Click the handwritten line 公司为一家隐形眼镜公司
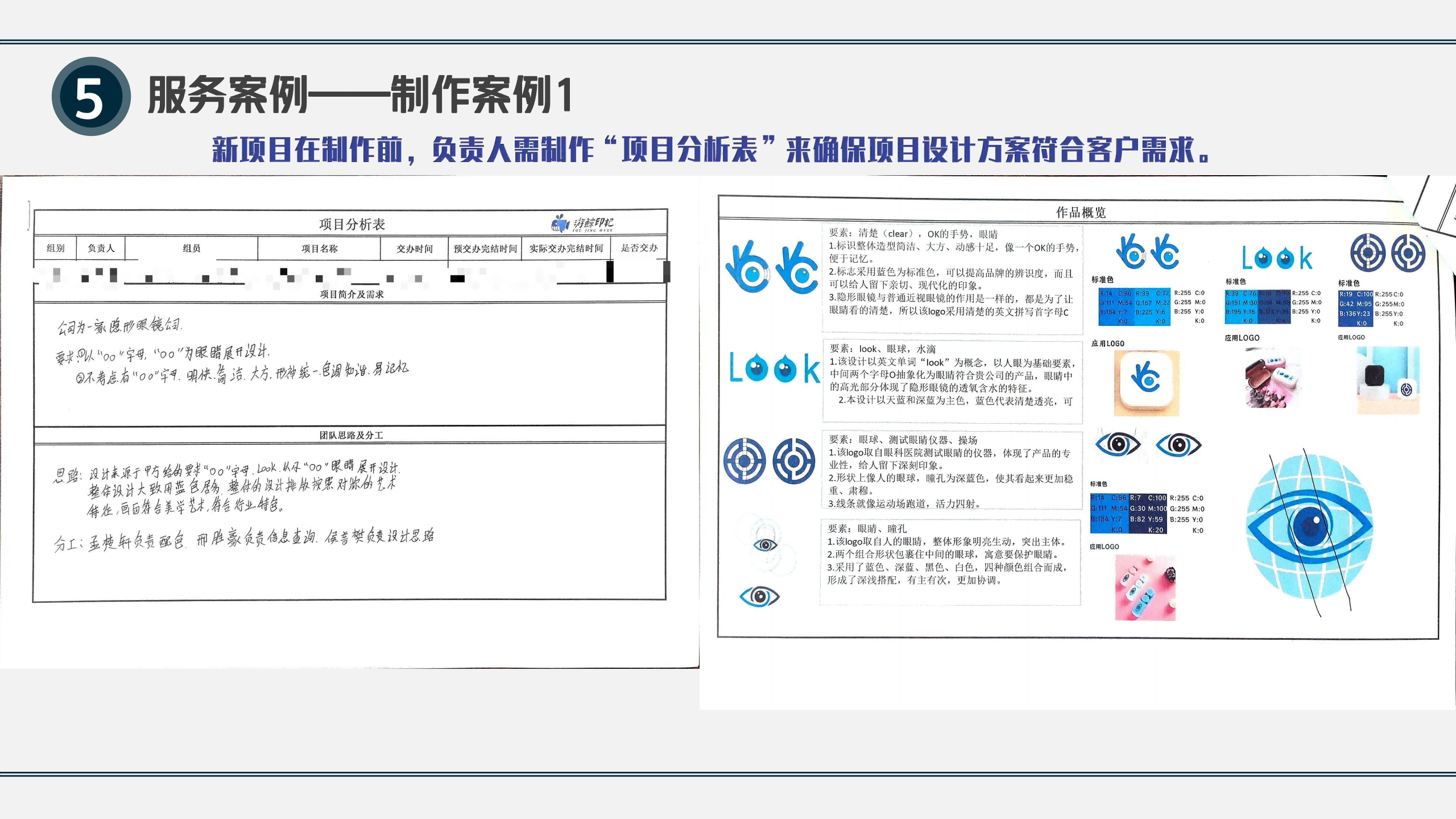The width and height of the screenshot is (1456, 819). pos(119,325)
